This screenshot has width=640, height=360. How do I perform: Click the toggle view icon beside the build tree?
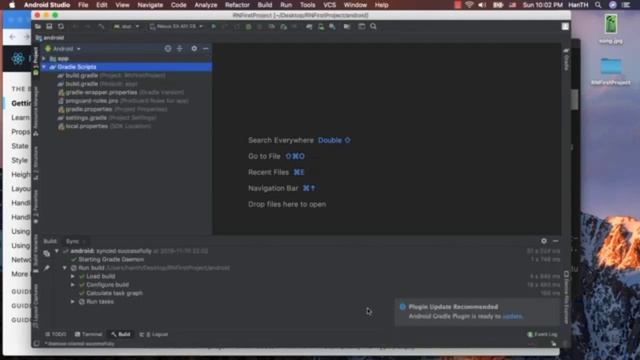(47, 253)
